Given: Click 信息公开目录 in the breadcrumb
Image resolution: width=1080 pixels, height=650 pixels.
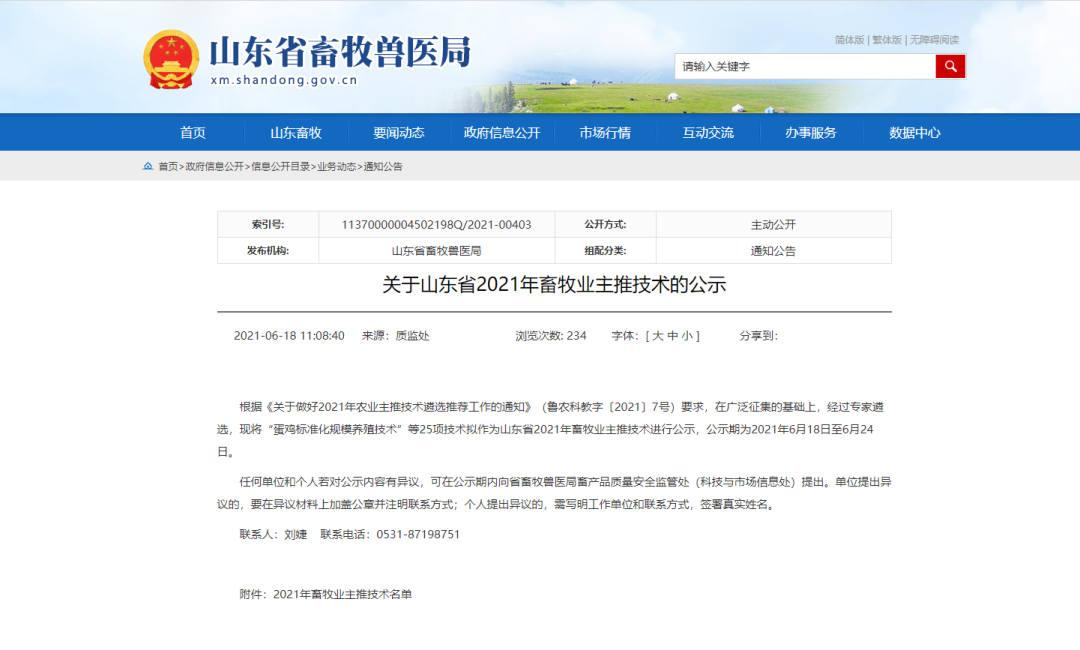Looking at the screenshot, I should [x=280, y=167].
